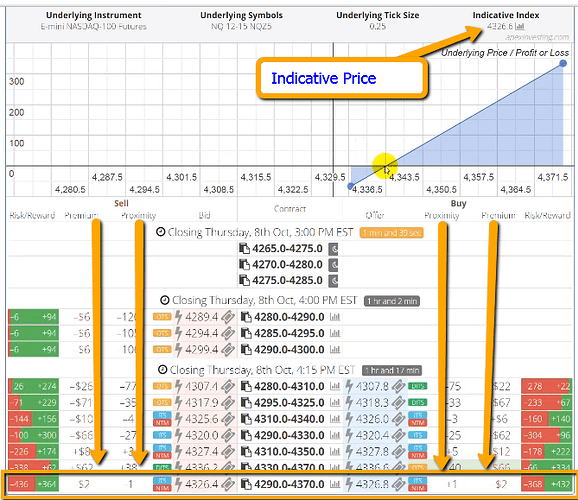Click lightning bolt on 4307.8 offer
This screenshot has width=578, height=500.
(x=349, y=386)
